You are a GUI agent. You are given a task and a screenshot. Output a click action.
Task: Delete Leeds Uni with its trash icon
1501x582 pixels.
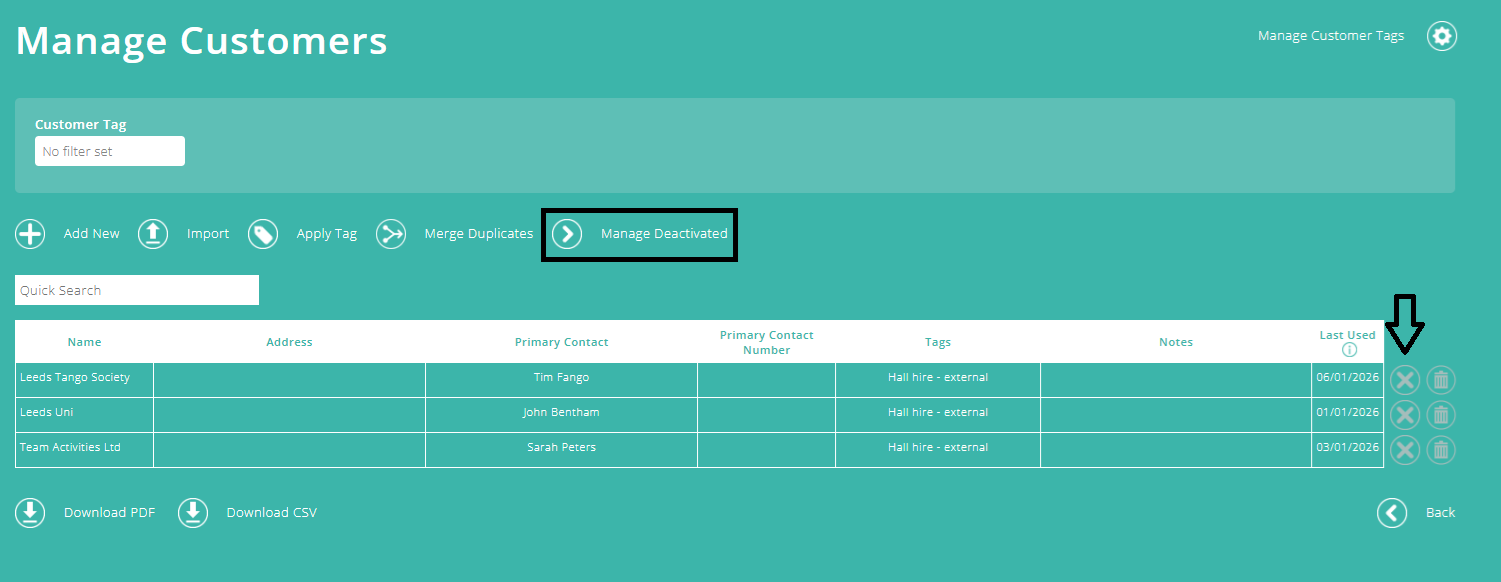click(x=1440, y=414)
